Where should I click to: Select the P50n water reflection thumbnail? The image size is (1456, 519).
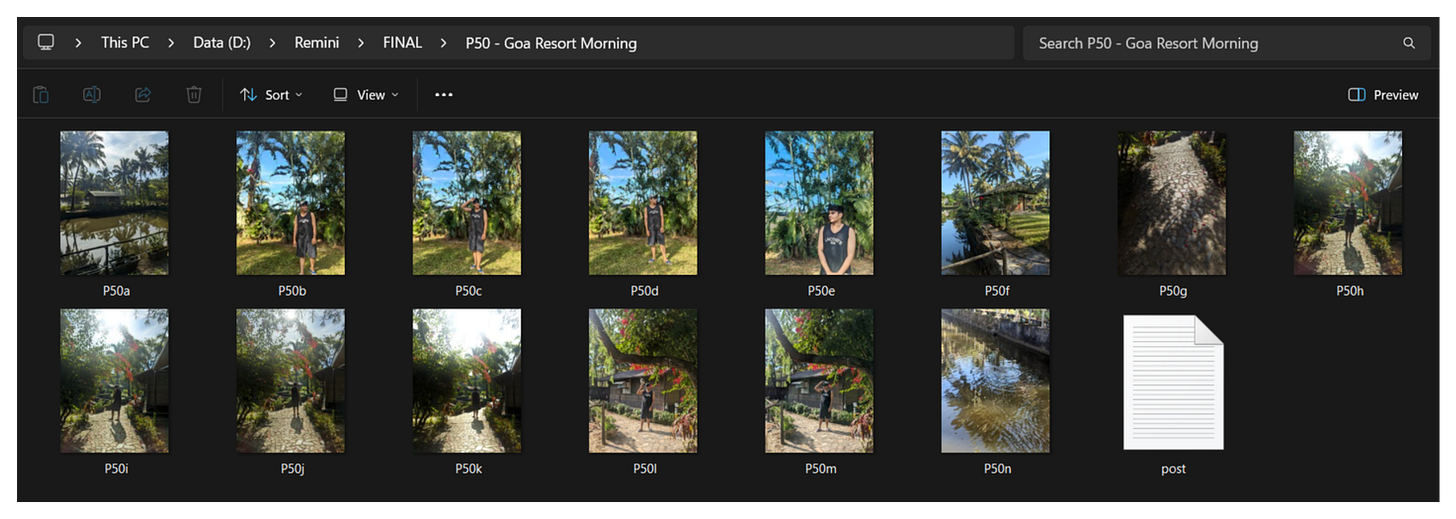(995, 381)
